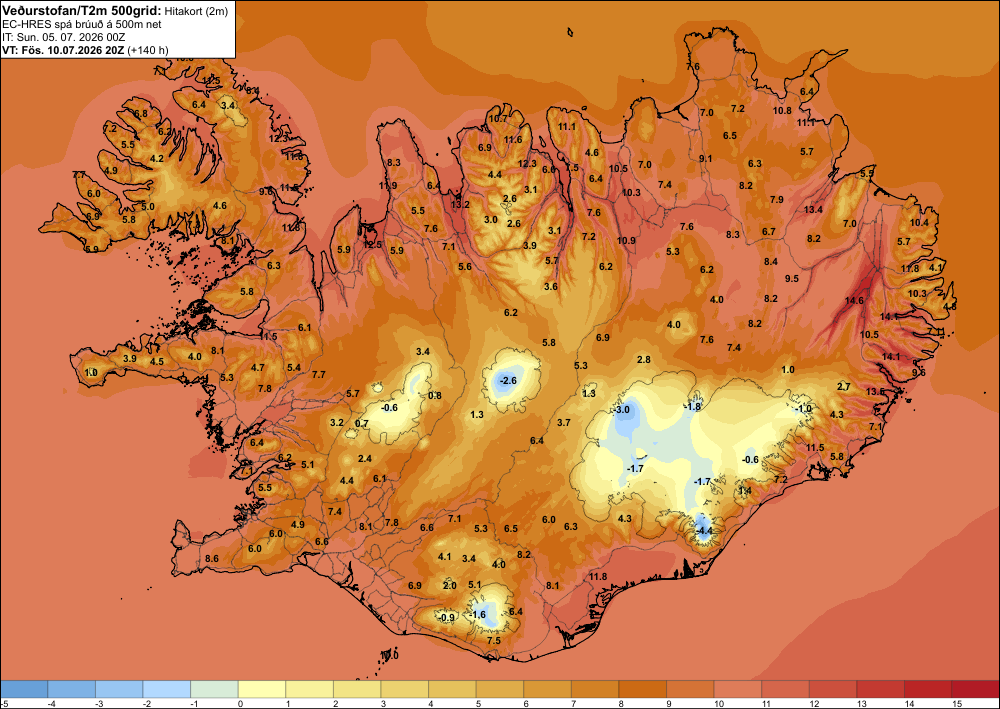Click the legend color swatch between -1 and 0
The height and width of the screenshot is (709, 1000).
[x=214, y=689]
